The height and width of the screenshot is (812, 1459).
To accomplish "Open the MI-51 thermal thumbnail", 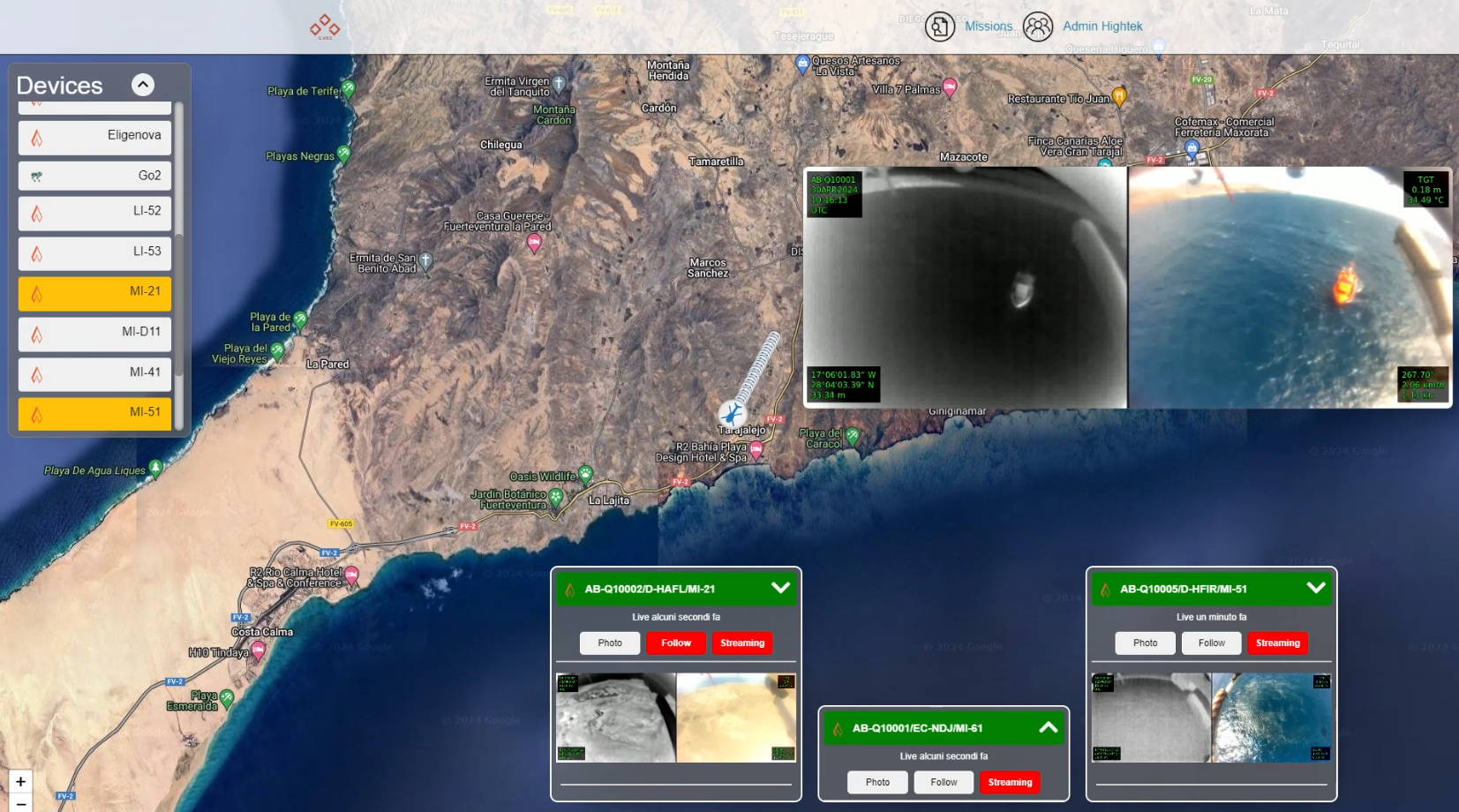I will tap(1151, 718).
